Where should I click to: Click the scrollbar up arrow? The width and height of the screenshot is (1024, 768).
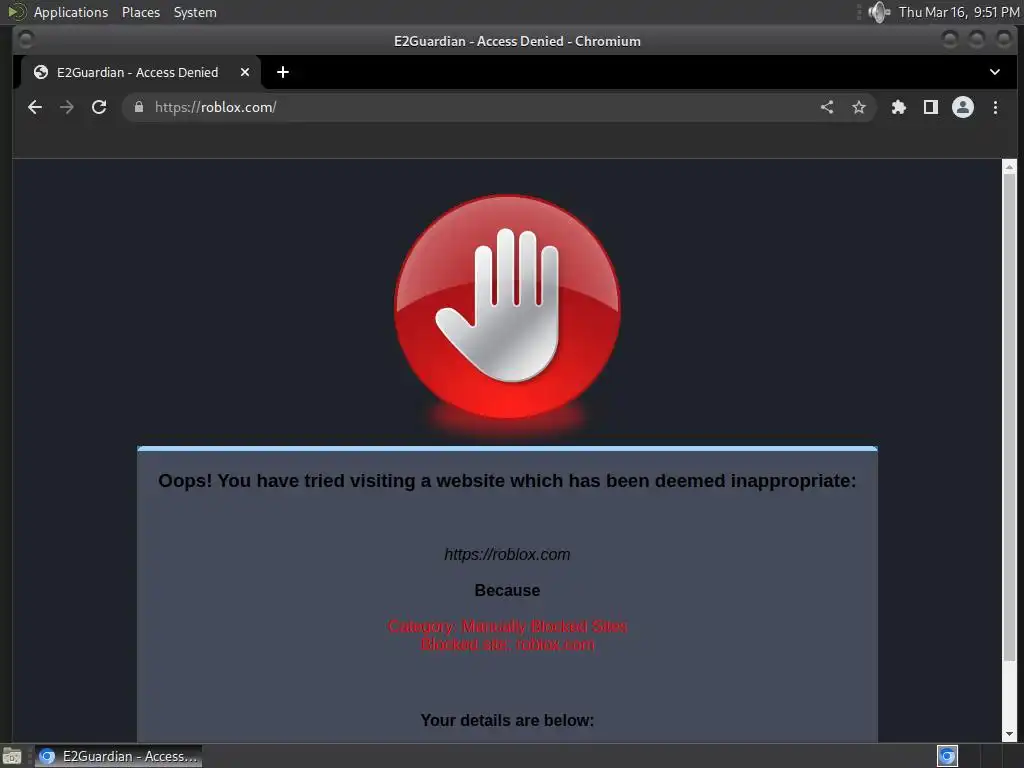pyautogui.click(x=1010, y=167)
